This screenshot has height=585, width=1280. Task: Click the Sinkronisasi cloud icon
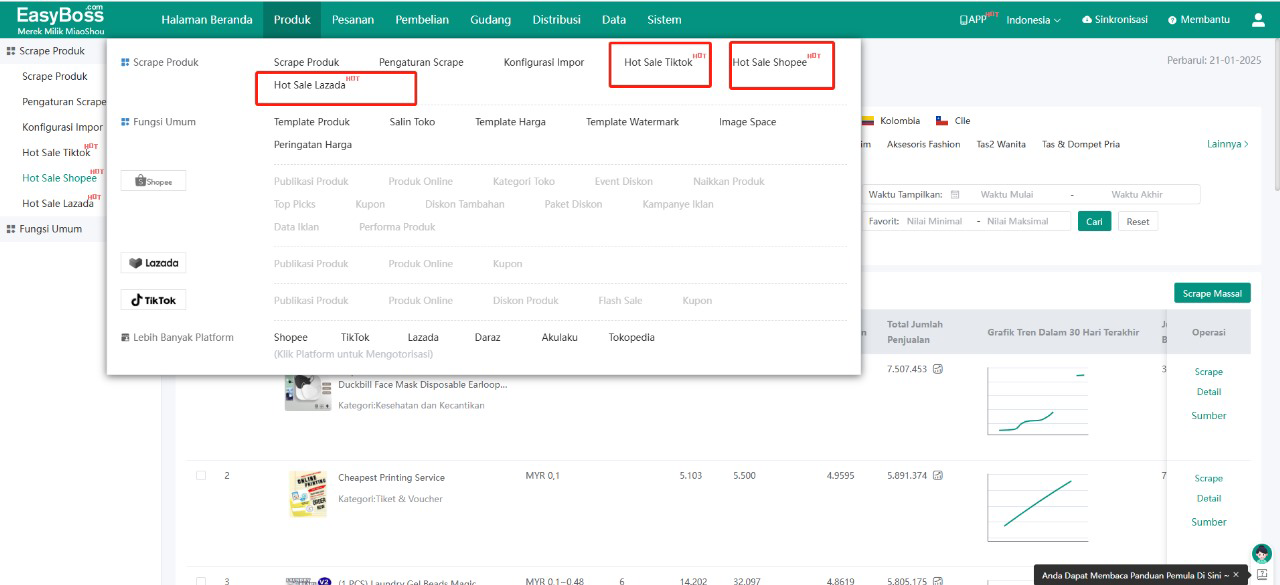(1087, 20)
